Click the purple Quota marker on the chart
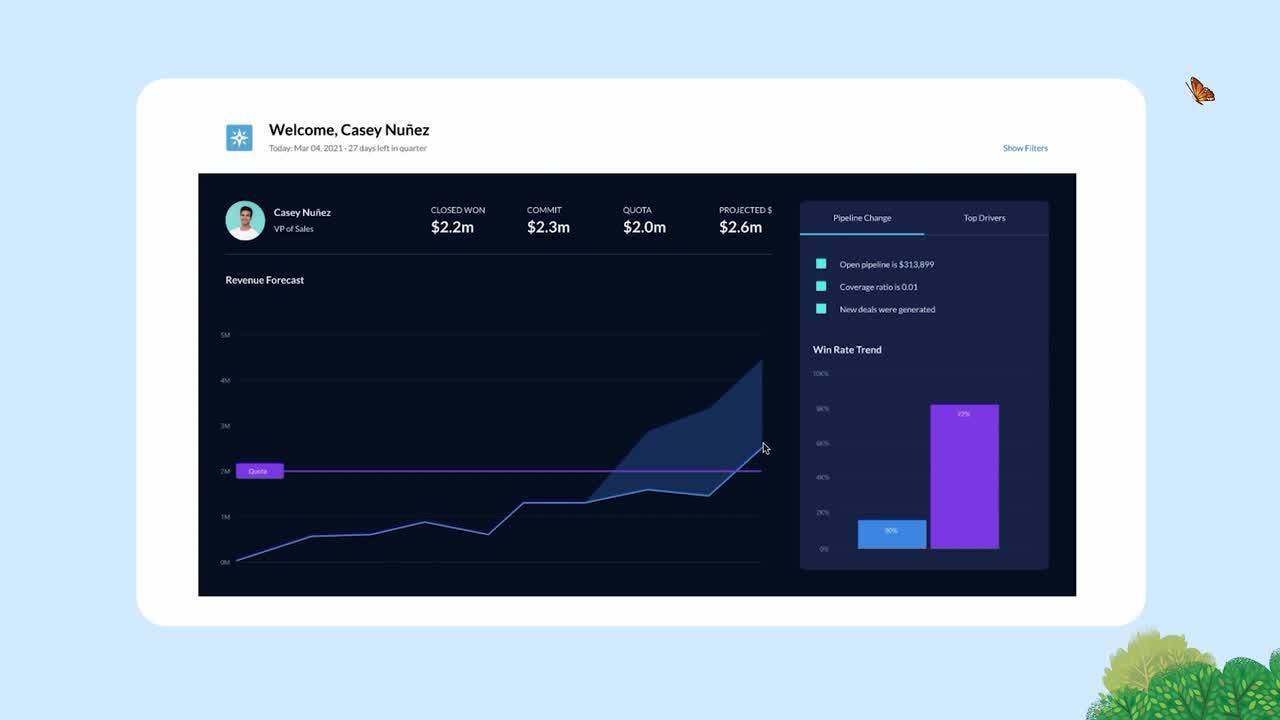The height and width of the screenshot is (720, 1280). (x=259, y=470)
